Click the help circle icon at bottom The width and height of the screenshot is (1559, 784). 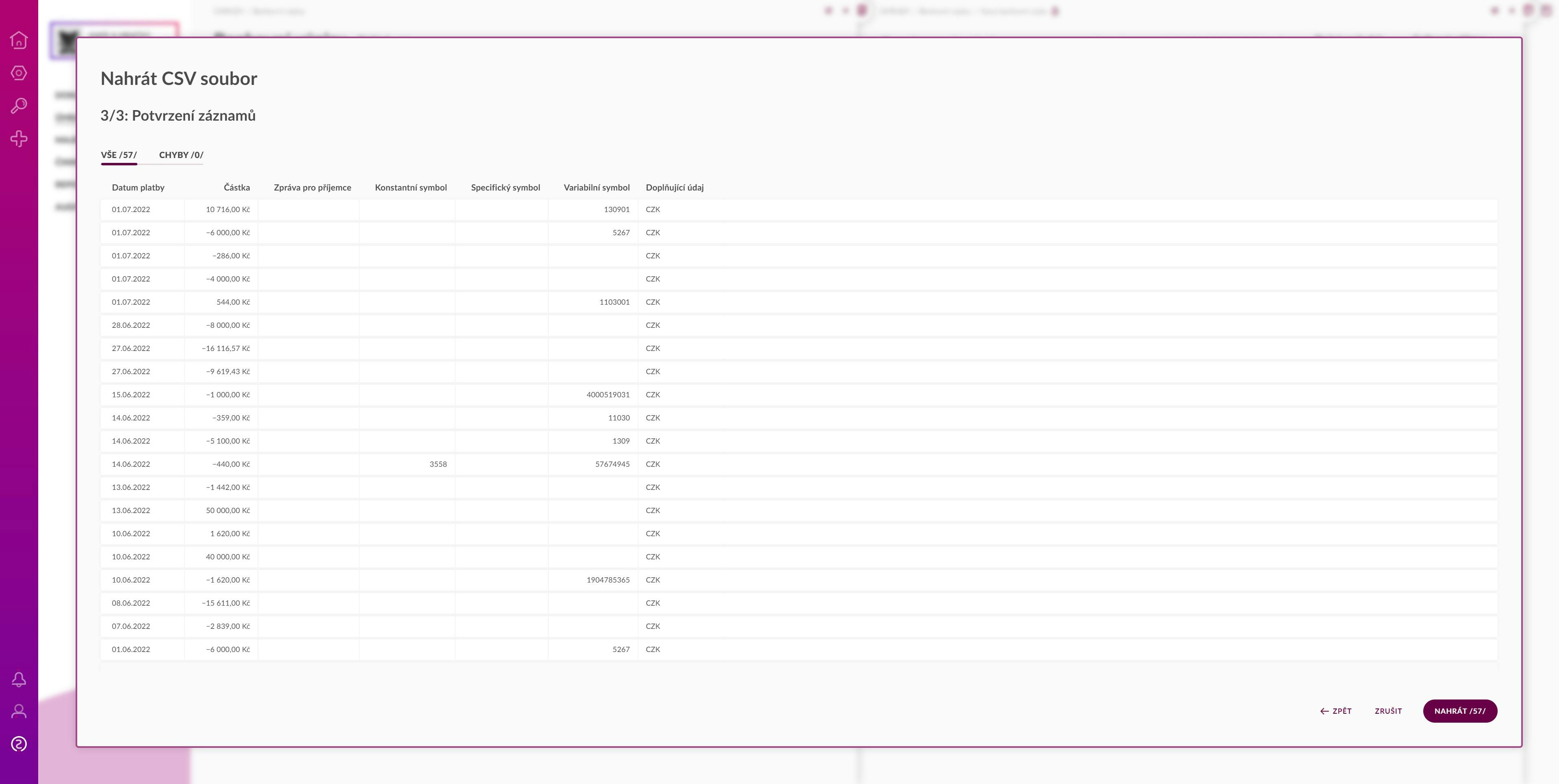[19, 744]
